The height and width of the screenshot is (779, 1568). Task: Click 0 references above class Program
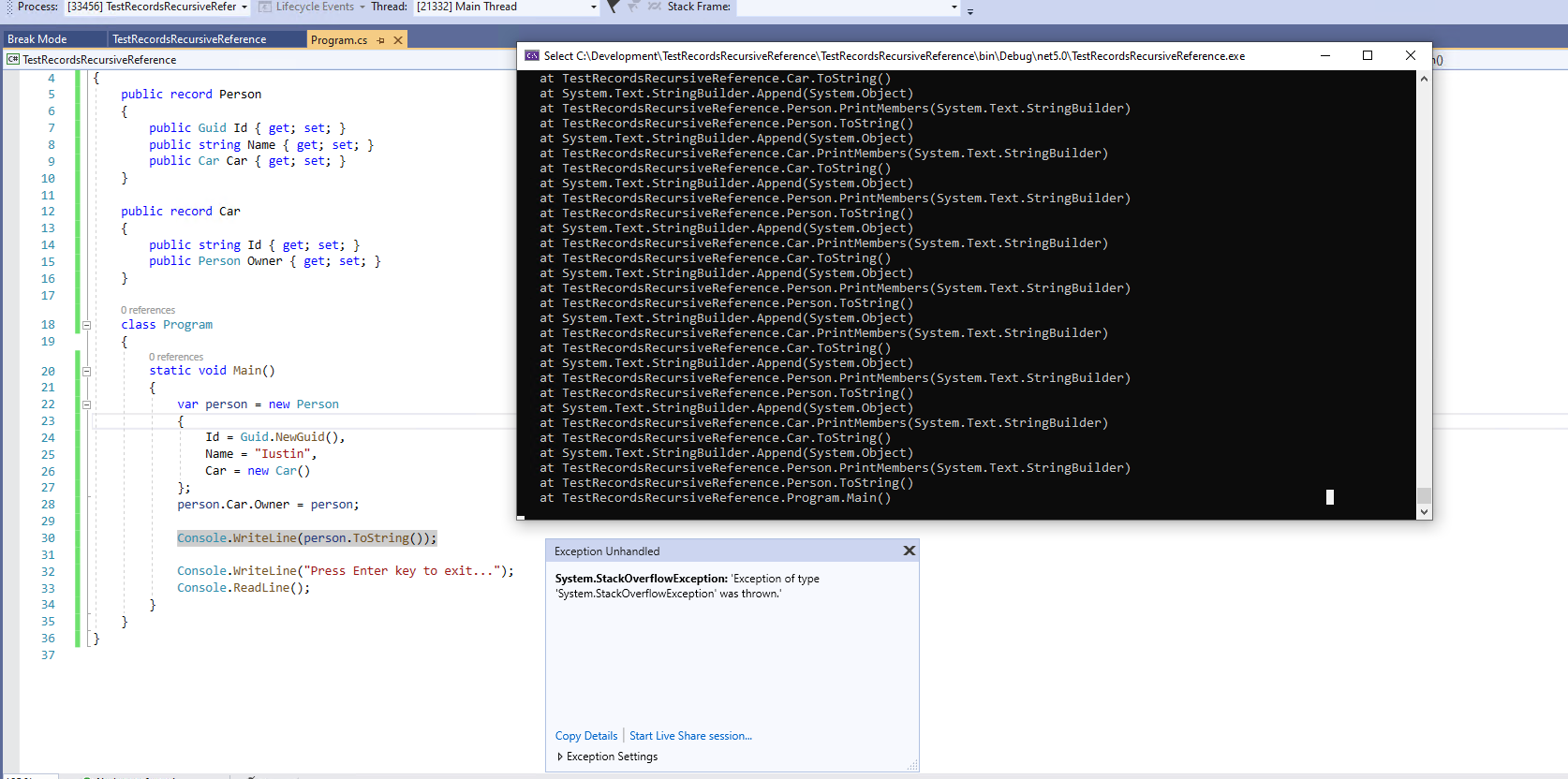pyautogui.click(x=148, y=310)
